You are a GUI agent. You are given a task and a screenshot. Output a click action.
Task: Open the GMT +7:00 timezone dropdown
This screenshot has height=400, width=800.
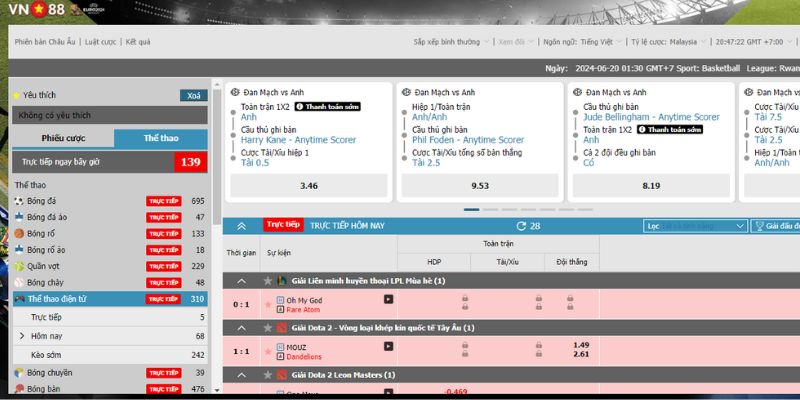pos(754,42)
